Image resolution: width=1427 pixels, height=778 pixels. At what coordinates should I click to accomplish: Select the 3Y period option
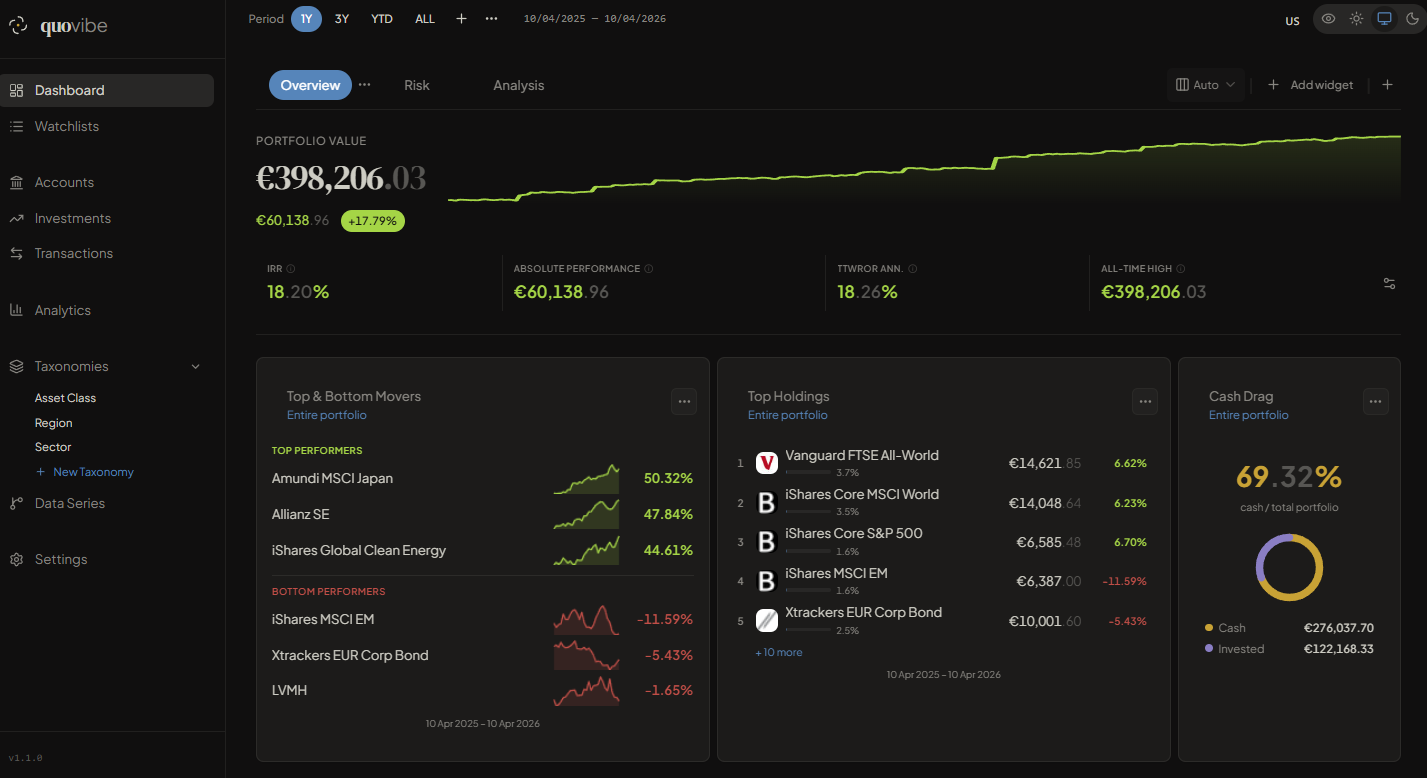tap(342, 19)
